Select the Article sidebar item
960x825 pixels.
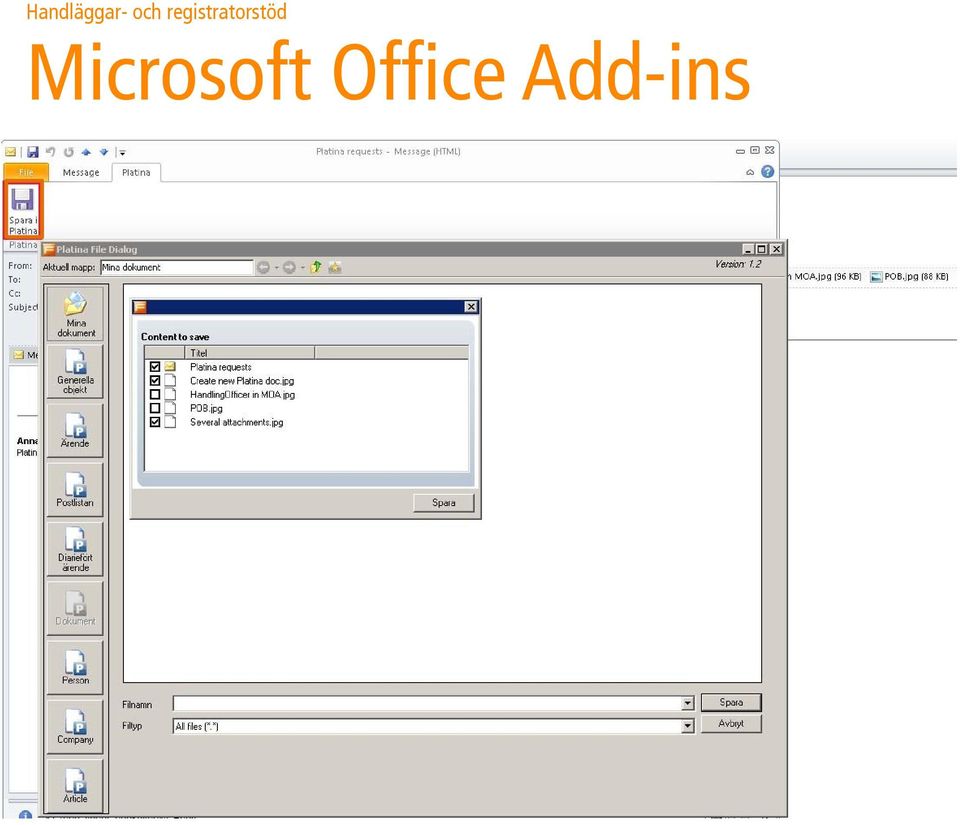(75, 786)
